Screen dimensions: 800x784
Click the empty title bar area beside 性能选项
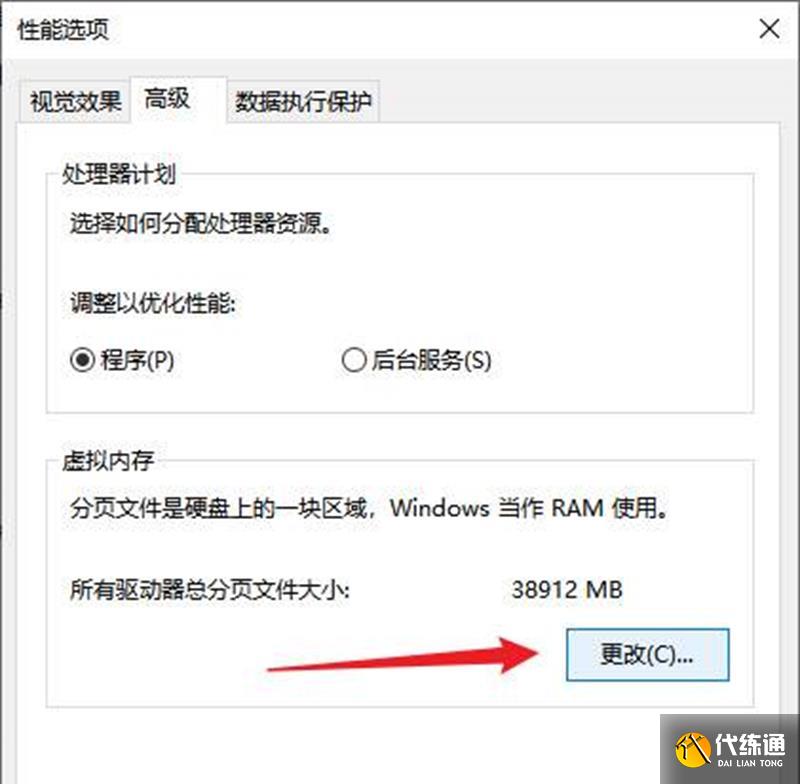point(429,30)
